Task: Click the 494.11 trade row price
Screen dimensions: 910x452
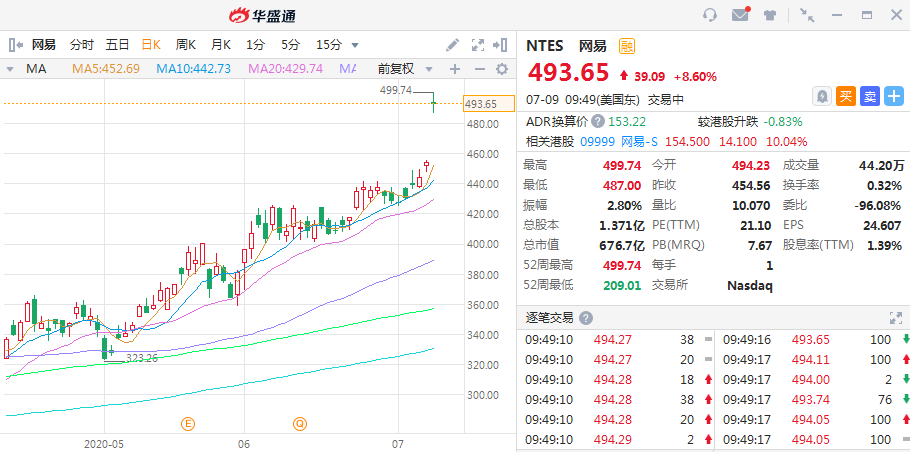Action: [x=811, y=360]
